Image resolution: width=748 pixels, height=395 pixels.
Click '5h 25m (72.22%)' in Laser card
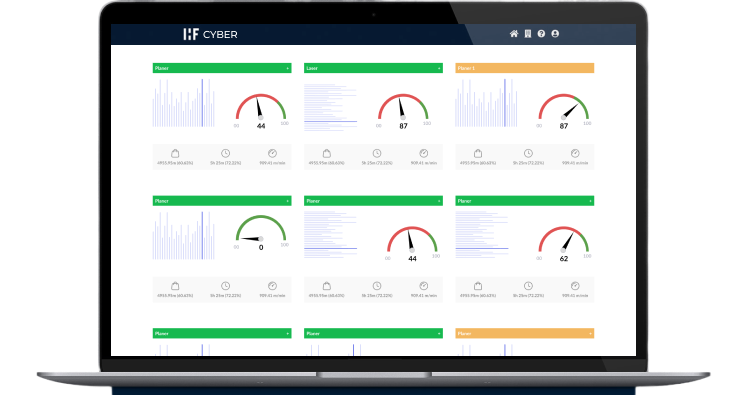pyautogui.click(x=377, y=163)
